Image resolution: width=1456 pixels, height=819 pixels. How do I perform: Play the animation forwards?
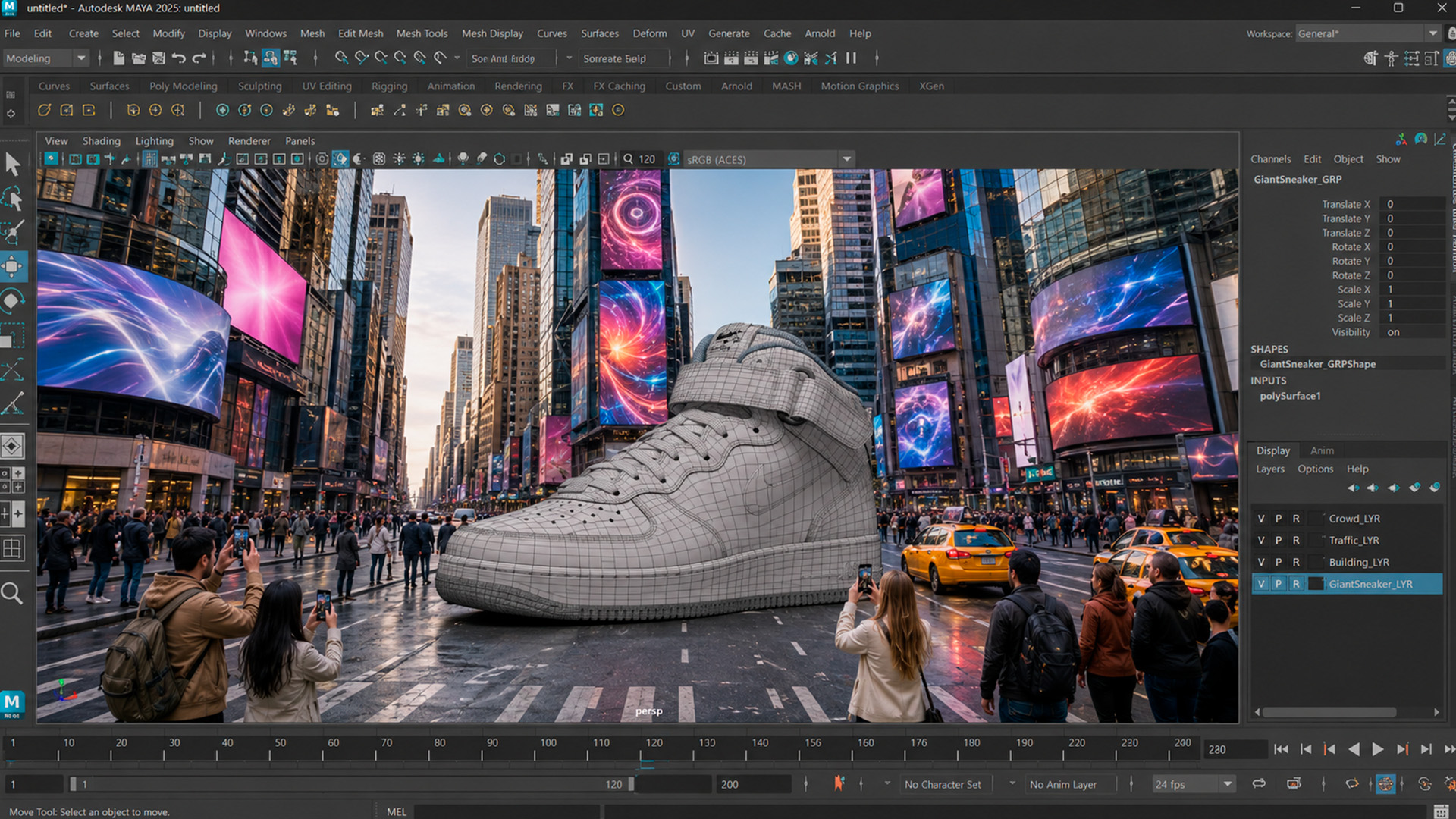[1378, 749]
